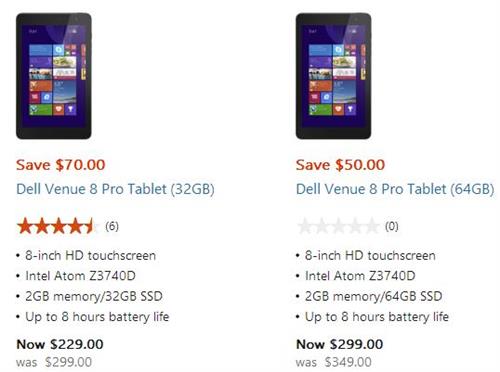
Task: Select the Now $299.00 price
Action: 340,344
